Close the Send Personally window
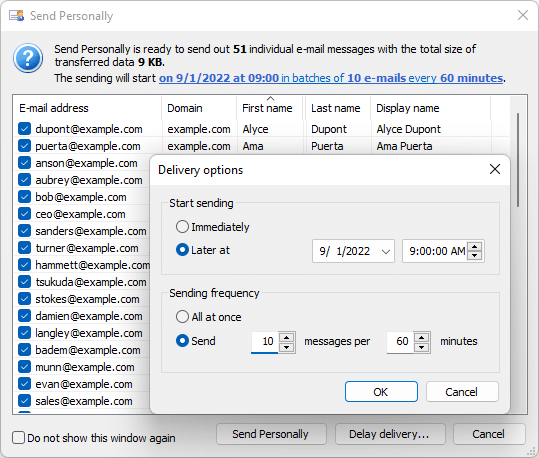Viewport: 539px width, 458px height. click(x=523, y=15)
